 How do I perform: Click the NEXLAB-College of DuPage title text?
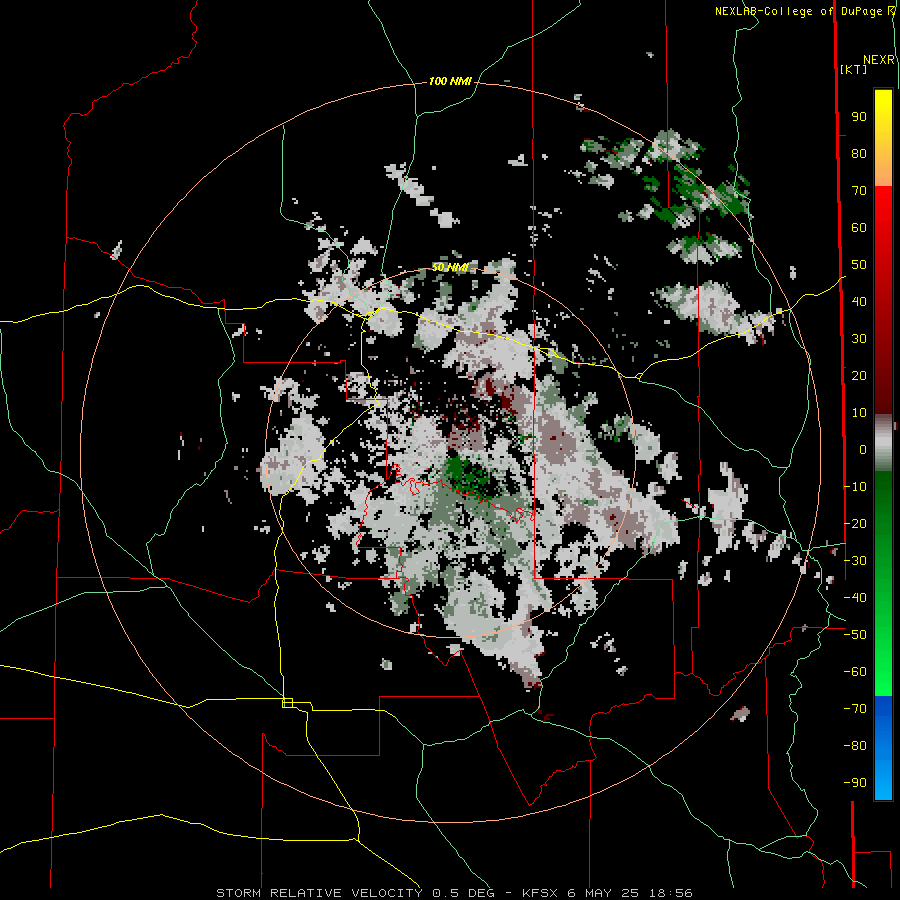click(798, 11)
